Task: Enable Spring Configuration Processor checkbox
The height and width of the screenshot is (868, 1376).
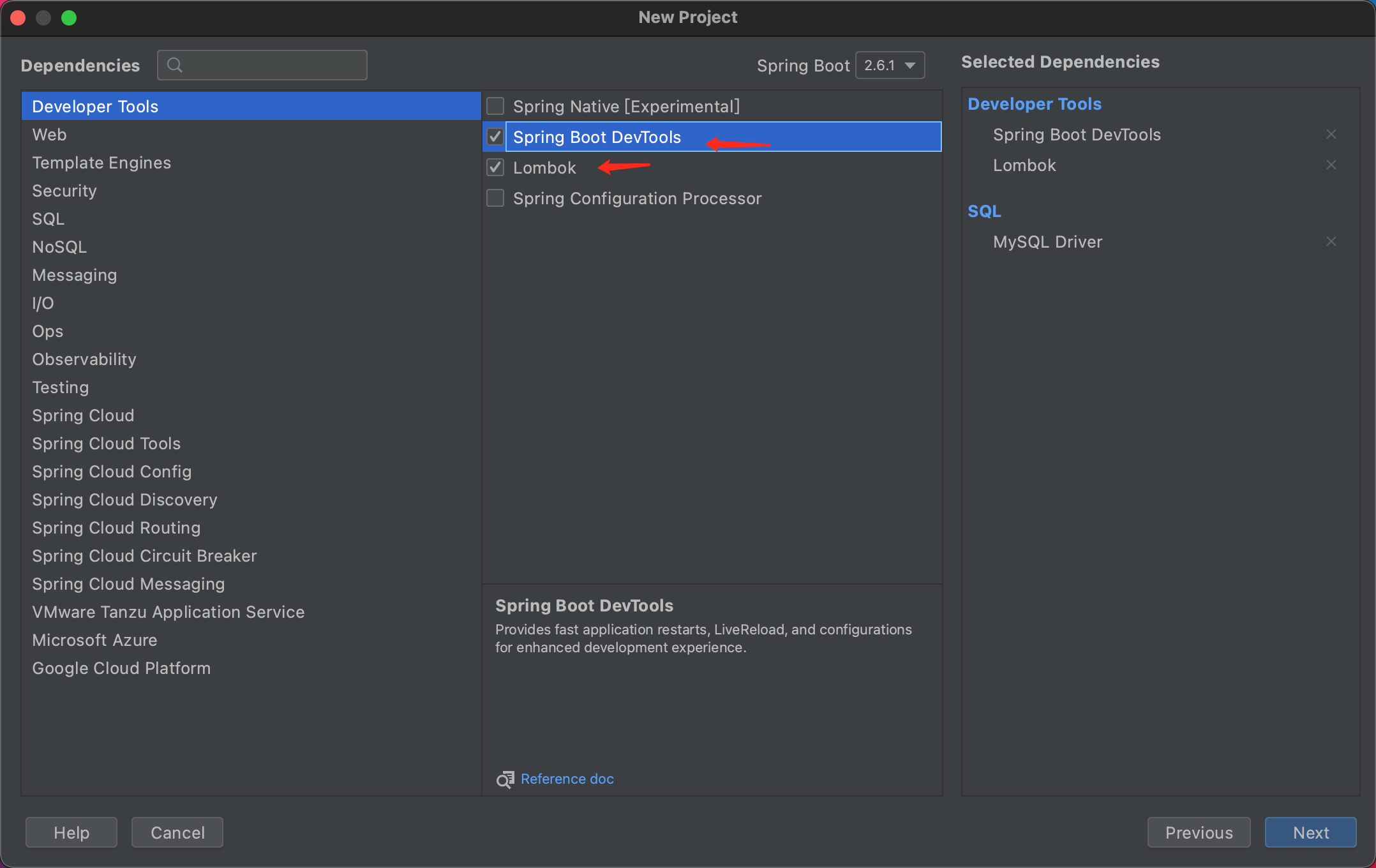Action: point(495,198)
